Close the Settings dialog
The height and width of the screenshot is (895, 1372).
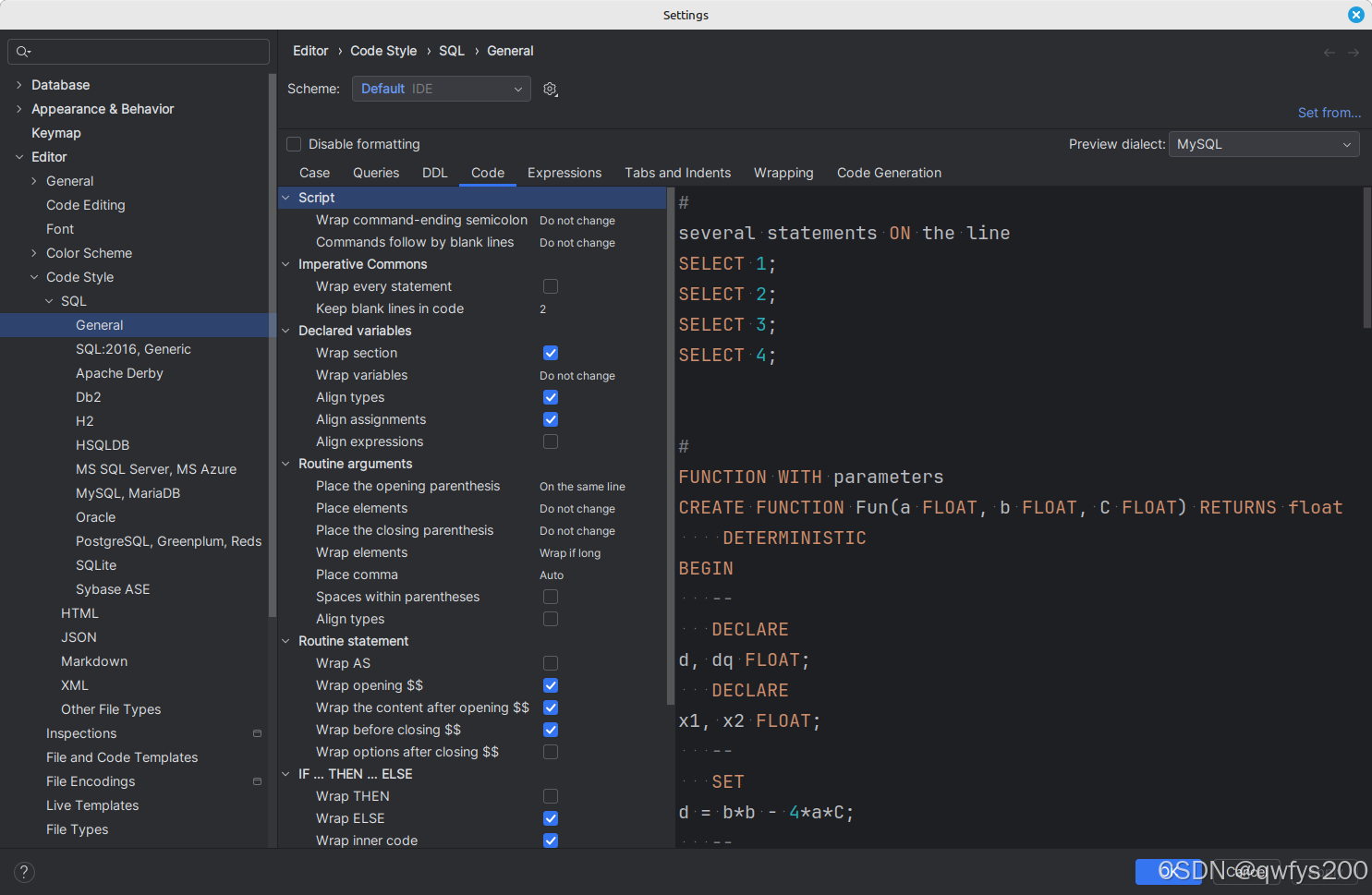1355,15
